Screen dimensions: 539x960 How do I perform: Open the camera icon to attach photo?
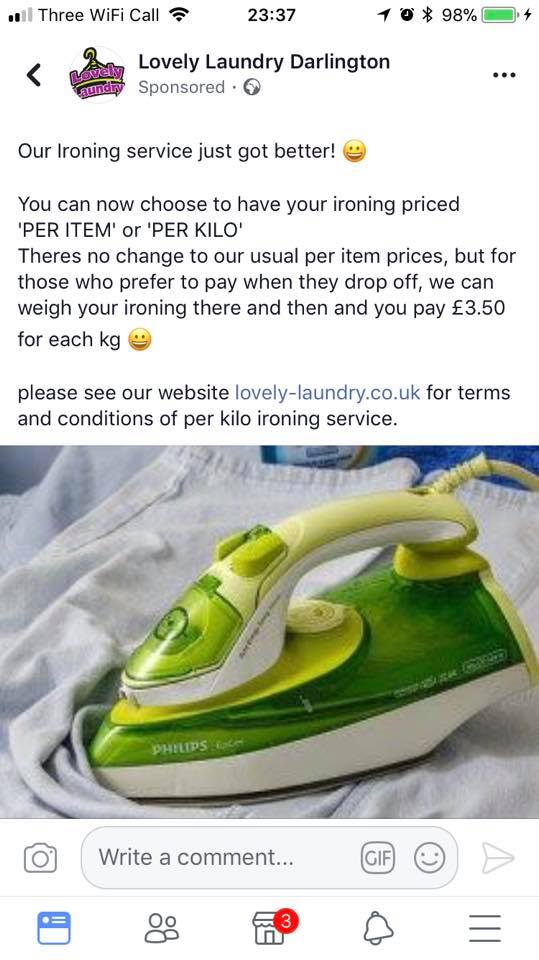coord(40,858)
